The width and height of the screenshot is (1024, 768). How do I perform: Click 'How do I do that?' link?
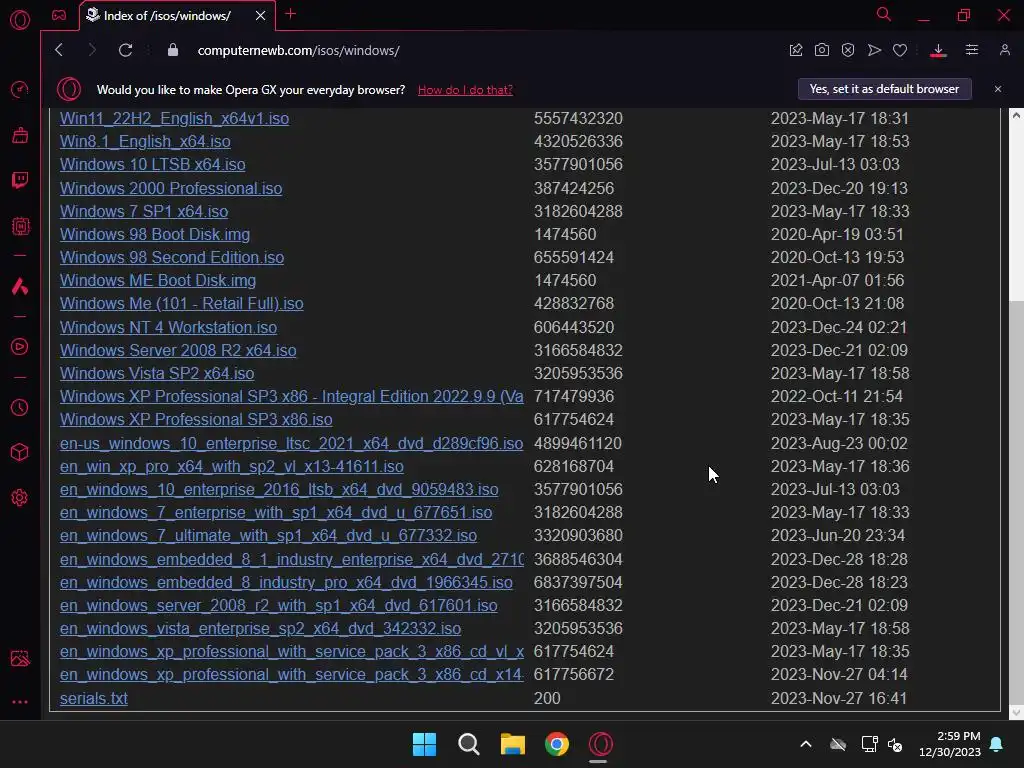(x=465, y=89)
